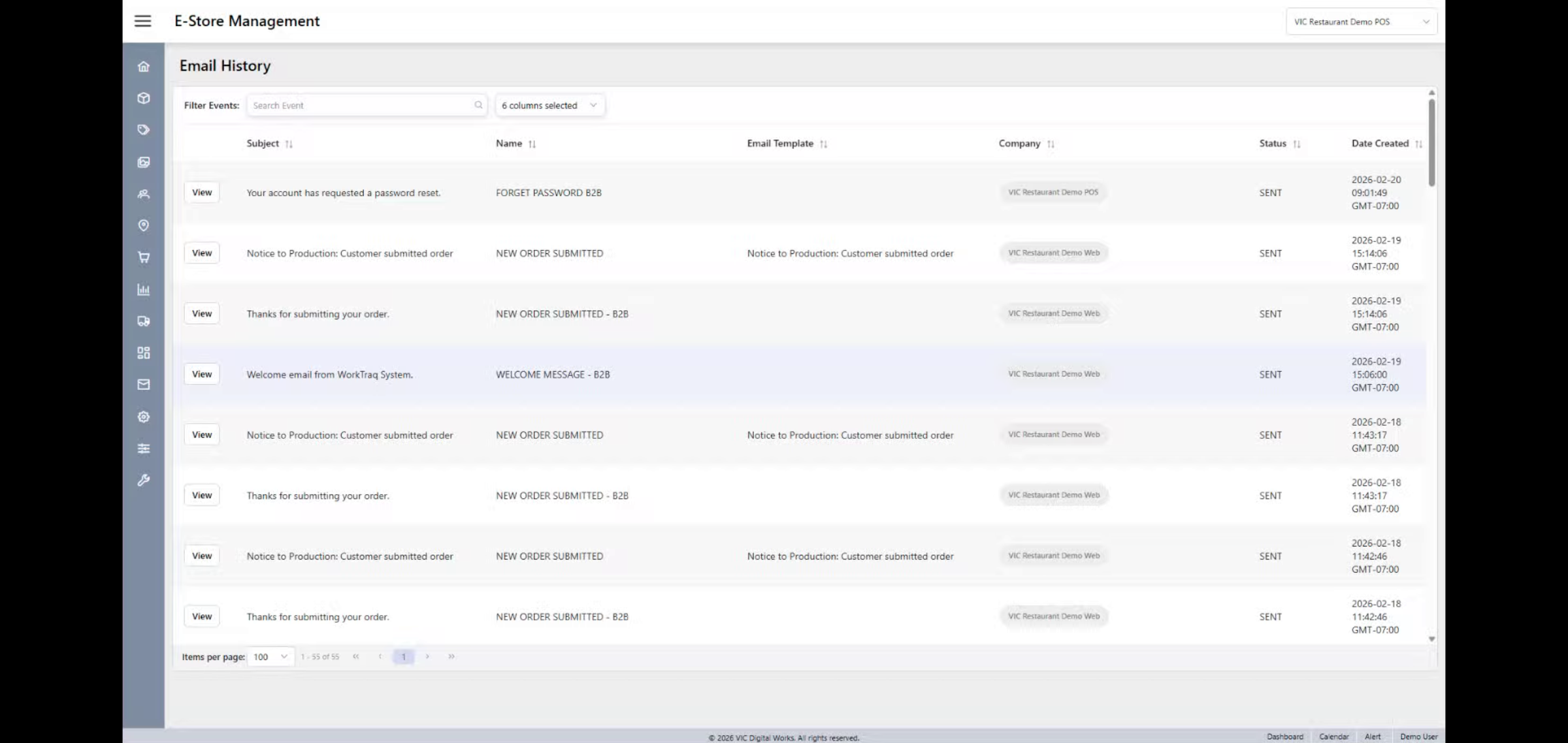View the Welcome email from WorkTraq row
1568x743 pixels.
(x=202, y=374)
